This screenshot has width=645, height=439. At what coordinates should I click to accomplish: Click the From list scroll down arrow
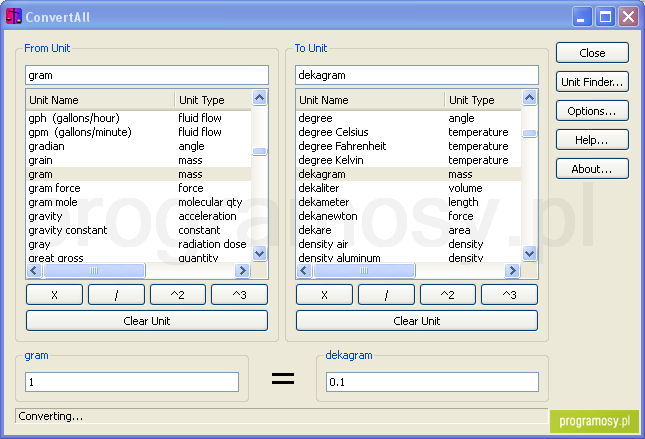click(260, 253)
